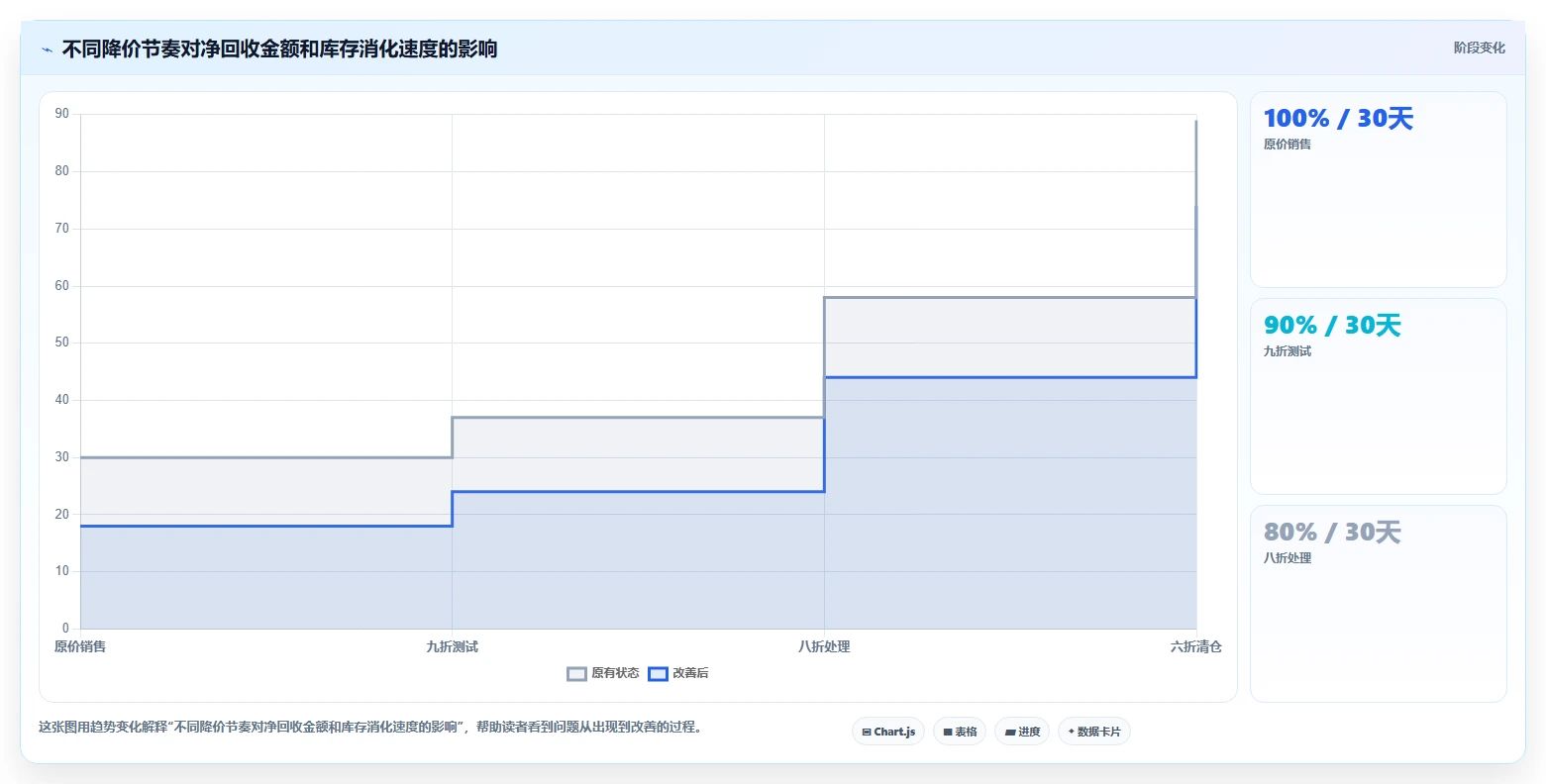Viewport: 1546px width, 784px height.
Task: Click the 数据卡片 tag
Action: (1094, 732)
